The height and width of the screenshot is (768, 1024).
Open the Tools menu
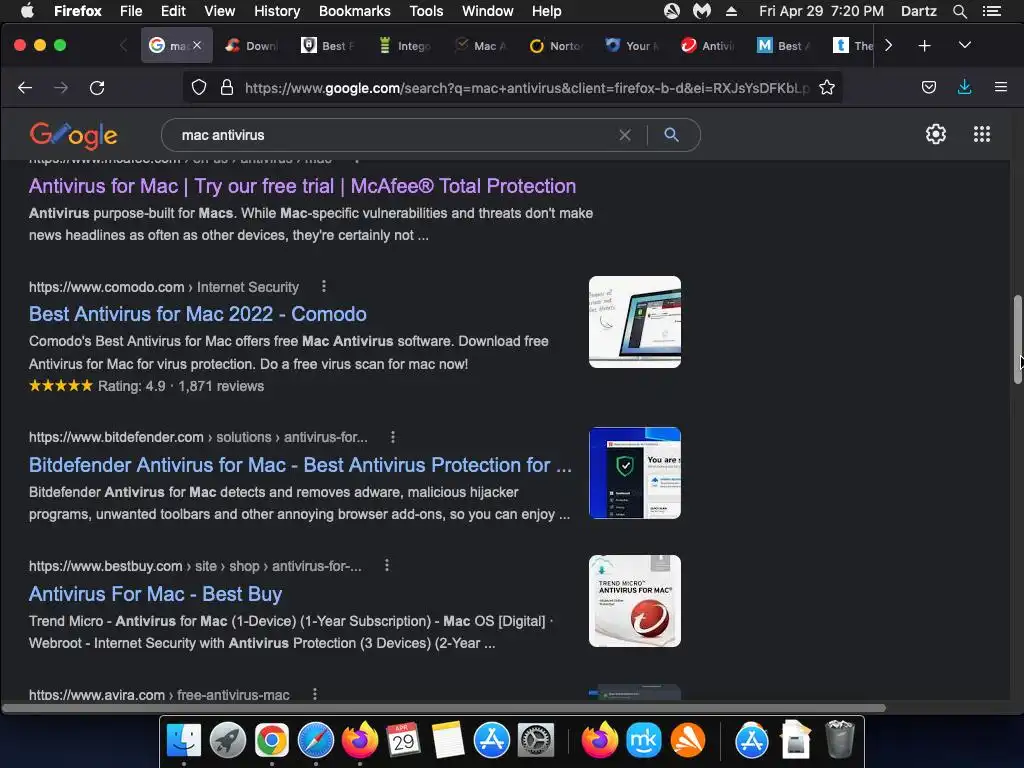pos(426,11)
